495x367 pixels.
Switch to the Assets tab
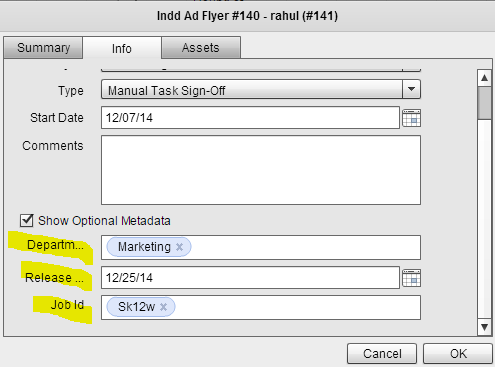[201, 48]
